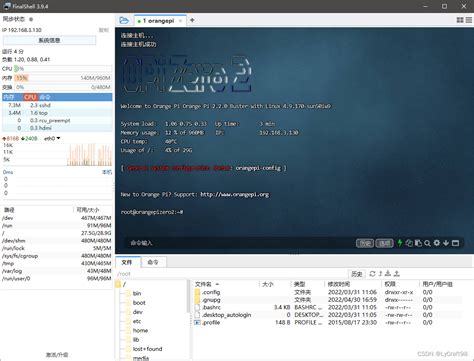The height and width of the screenshot is (361, 474).
Task: Click the terminal fullscreen window icon
Action: pos(455,243)
